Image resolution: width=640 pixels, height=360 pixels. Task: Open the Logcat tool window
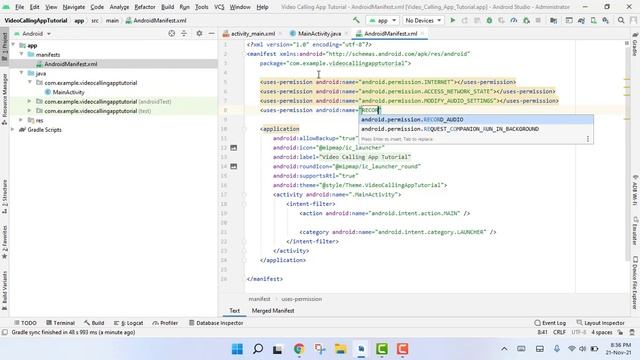129,323
